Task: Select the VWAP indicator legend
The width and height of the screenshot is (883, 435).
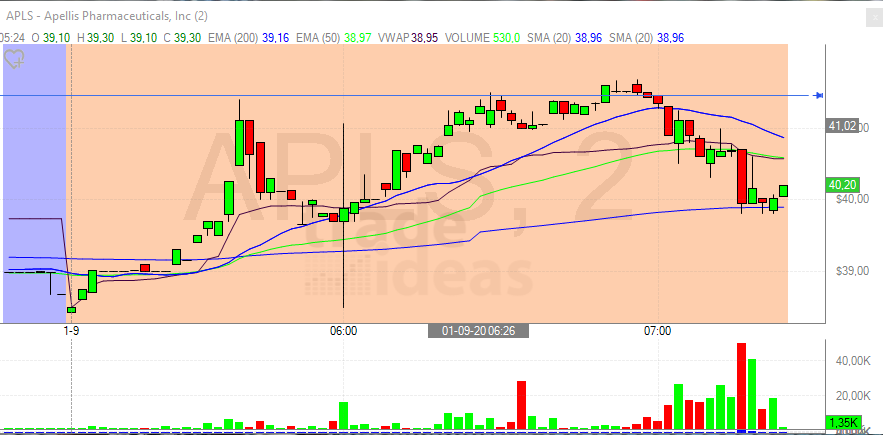Action: [409, 38]
